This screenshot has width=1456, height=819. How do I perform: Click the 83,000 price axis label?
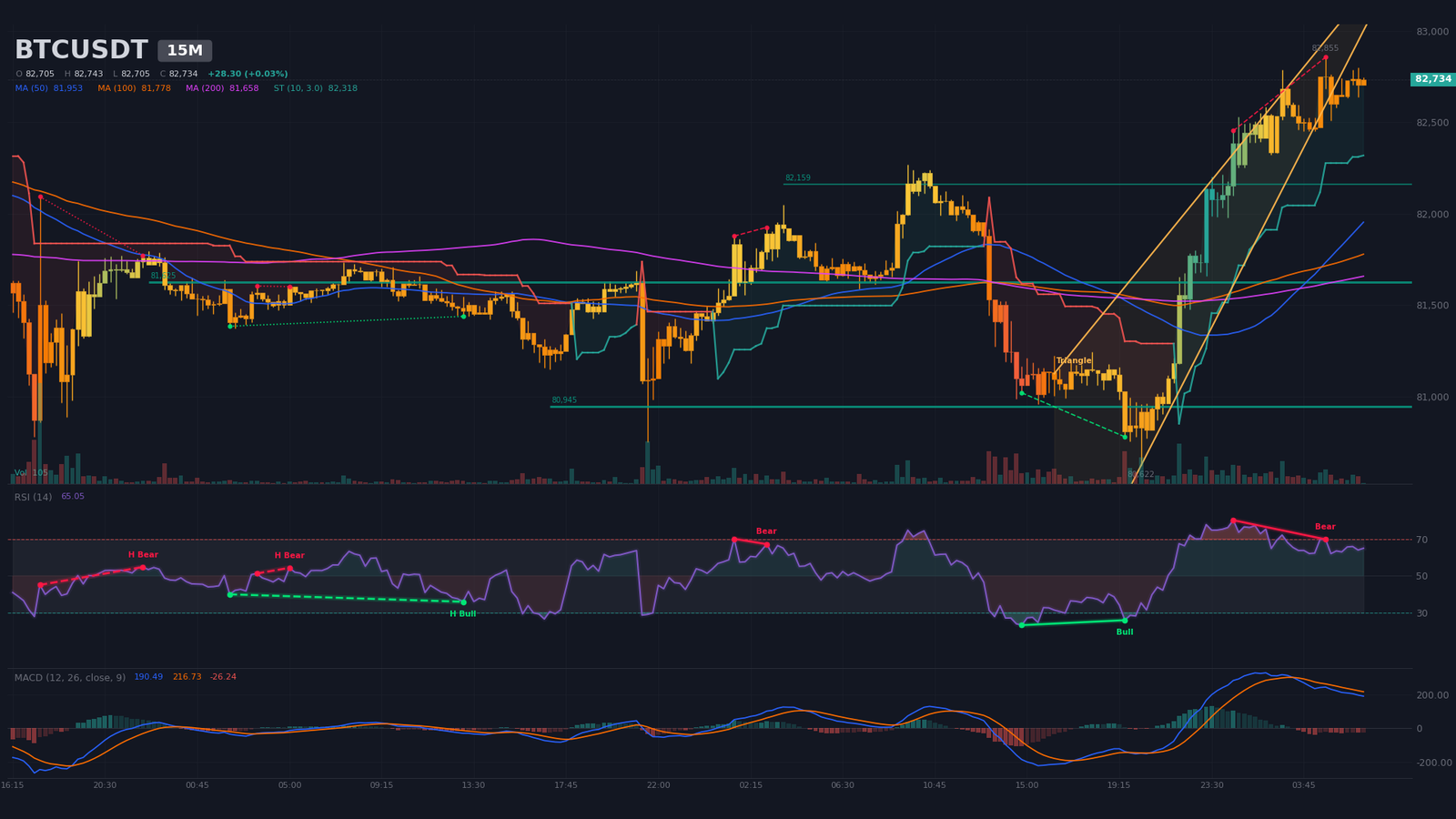(x=1432, y=32)
